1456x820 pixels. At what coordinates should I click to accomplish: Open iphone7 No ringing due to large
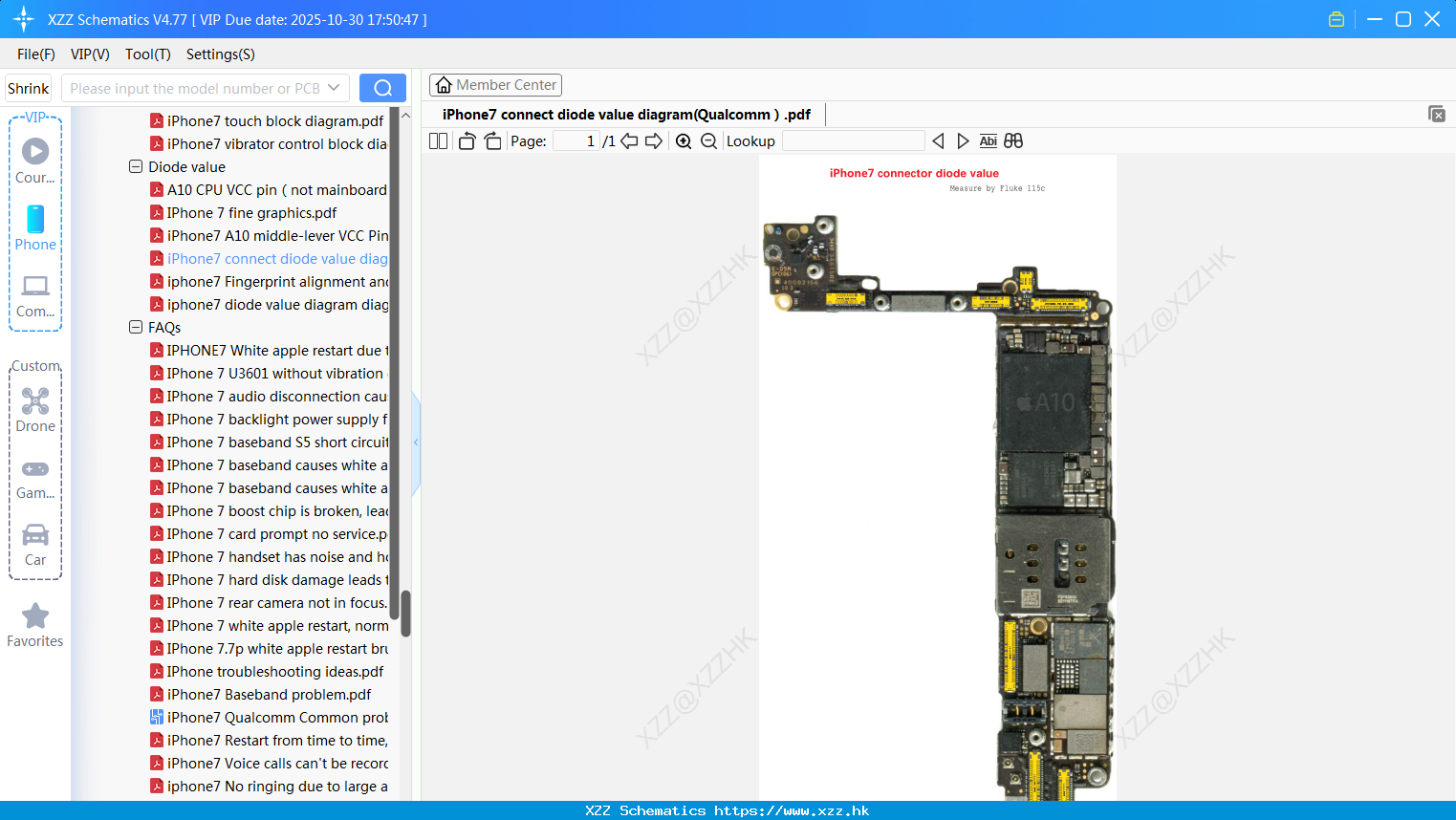(269, 786)
